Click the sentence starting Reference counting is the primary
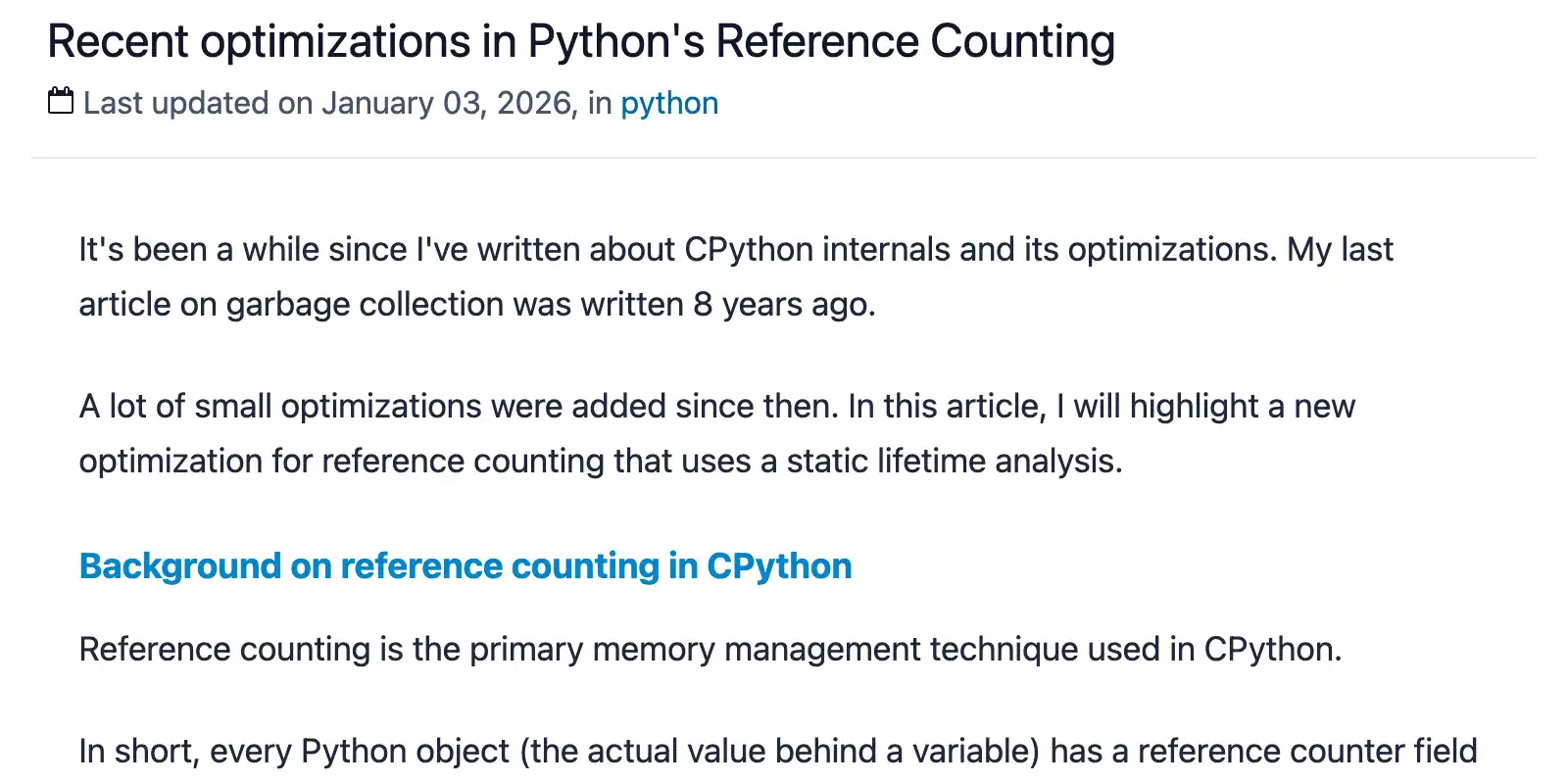Image resolution: width=1568 pixels, height=784 pixels. 710,650
